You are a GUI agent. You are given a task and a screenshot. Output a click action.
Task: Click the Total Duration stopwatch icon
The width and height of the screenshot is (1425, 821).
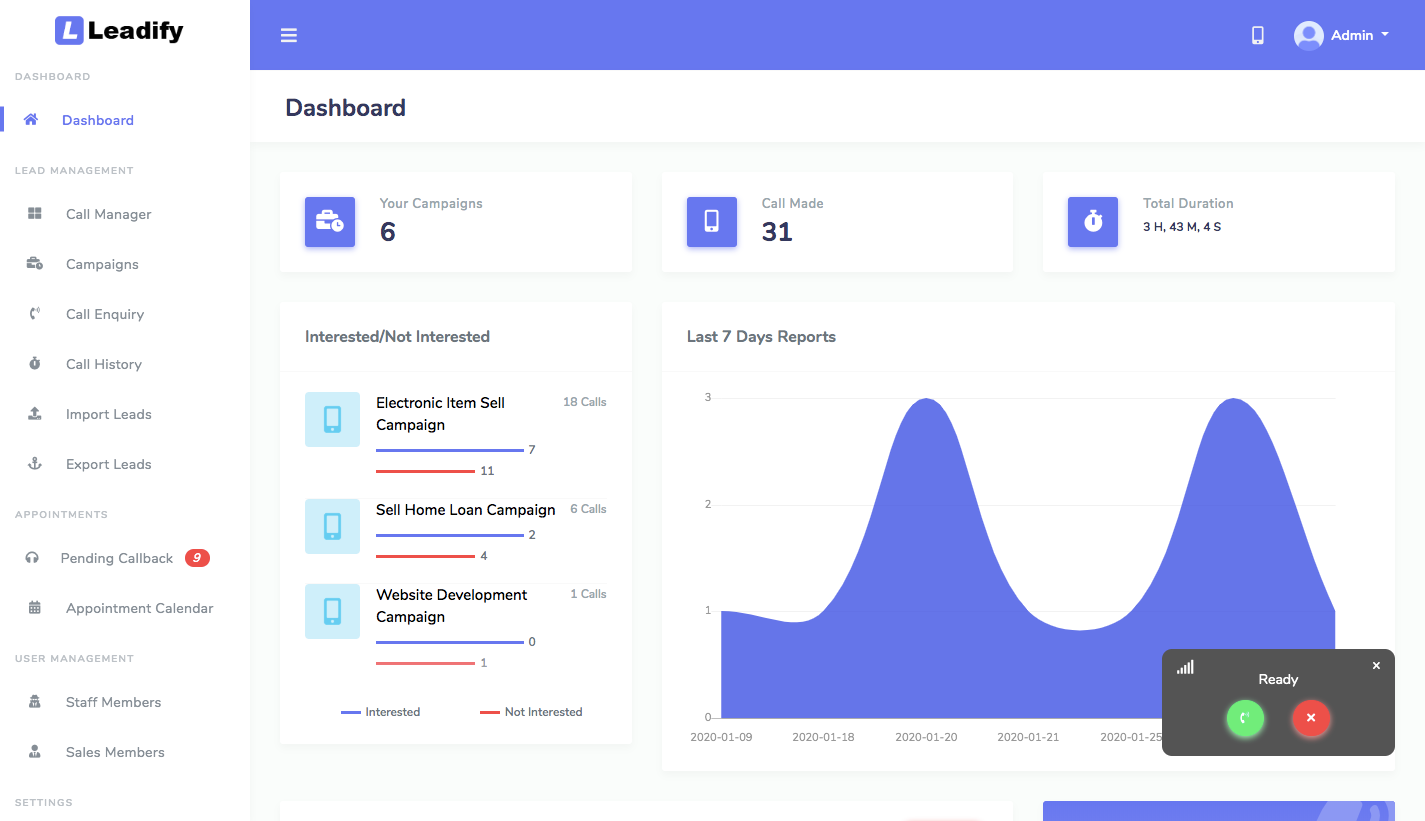pos(1093,222)
